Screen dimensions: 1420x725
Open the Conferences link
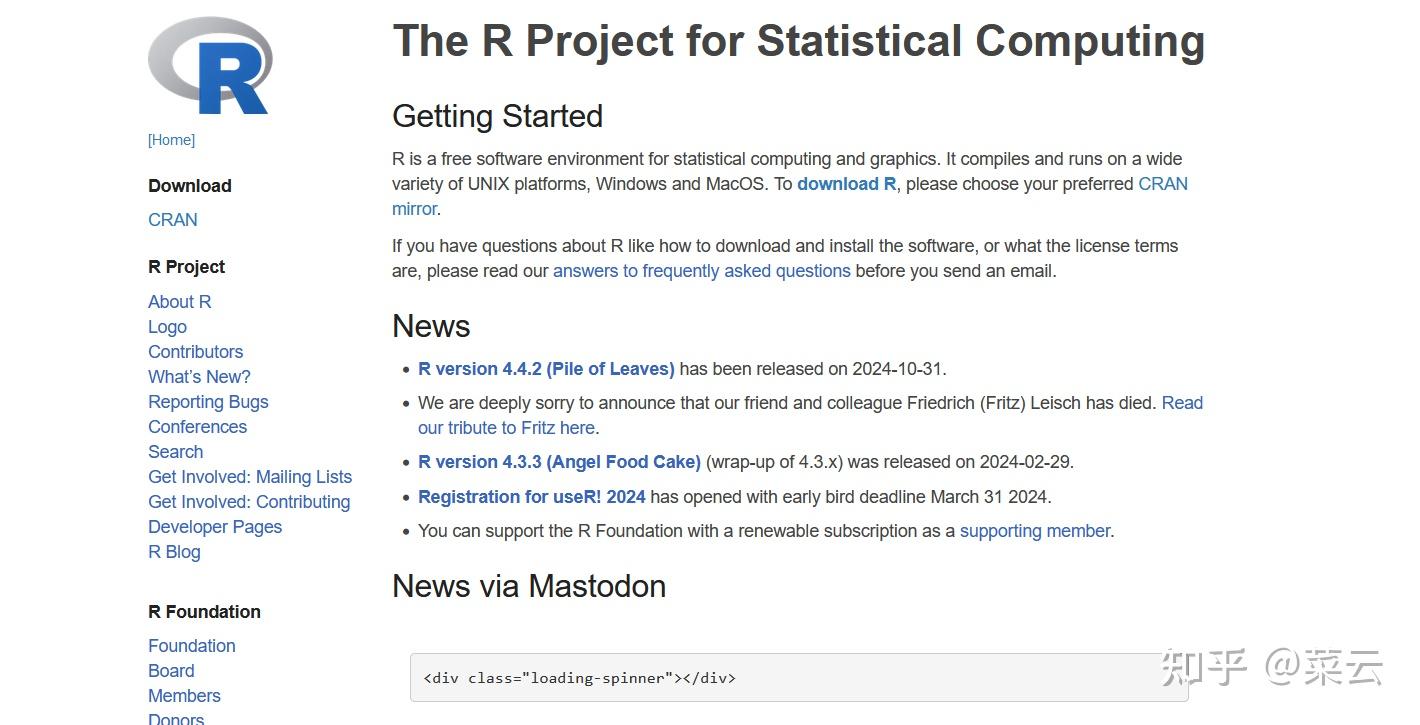click(197, 427)
